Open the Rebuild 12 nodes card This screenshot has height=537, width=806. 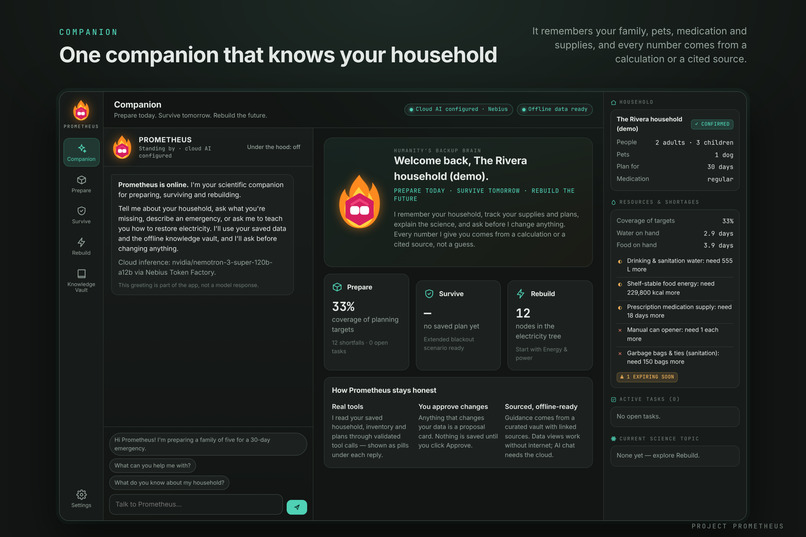549,325
